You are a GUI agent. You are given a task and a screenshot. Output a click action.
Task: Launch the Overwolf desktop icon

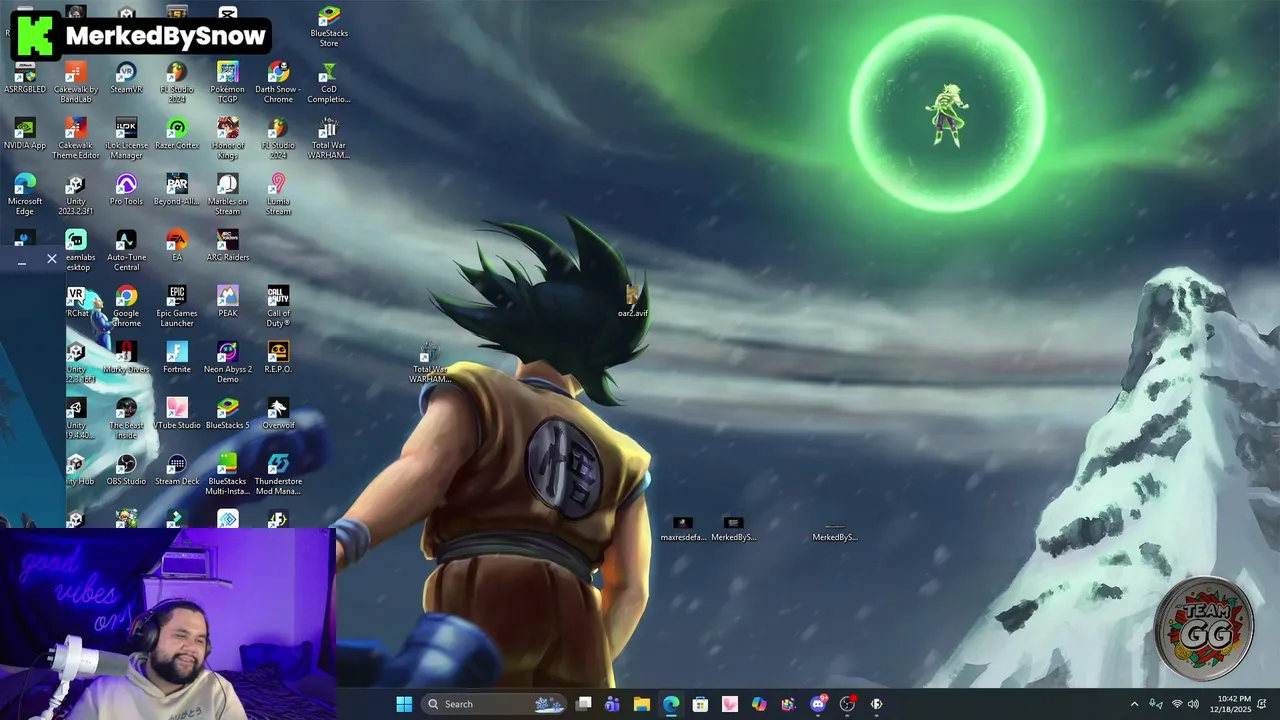(278, 414)
